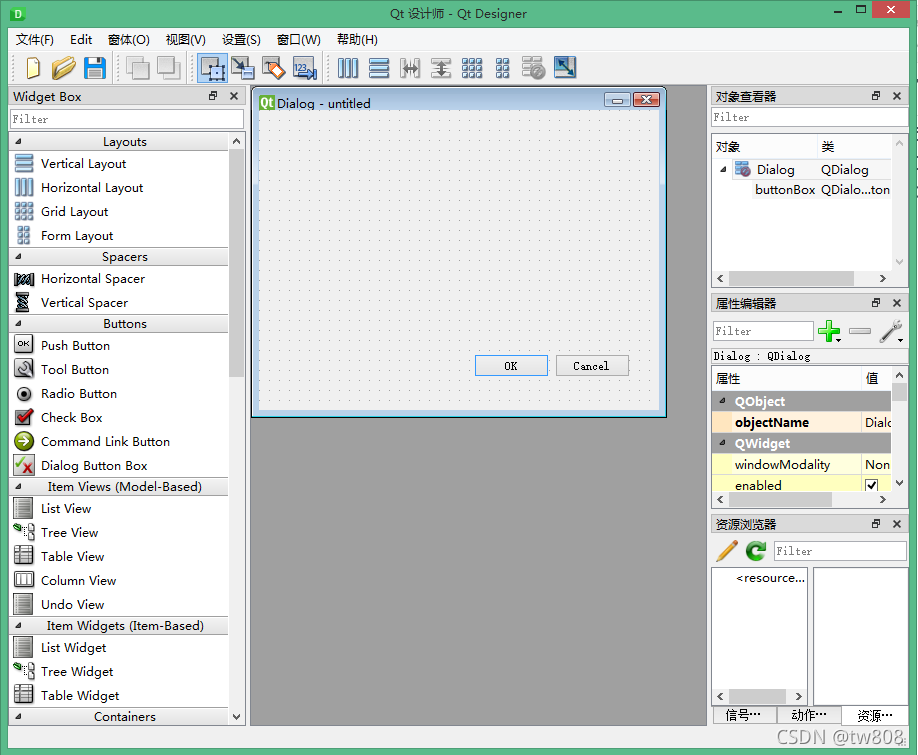
Task: Select the Edit Buddies mode icon
Action: (x=273, y=68)
